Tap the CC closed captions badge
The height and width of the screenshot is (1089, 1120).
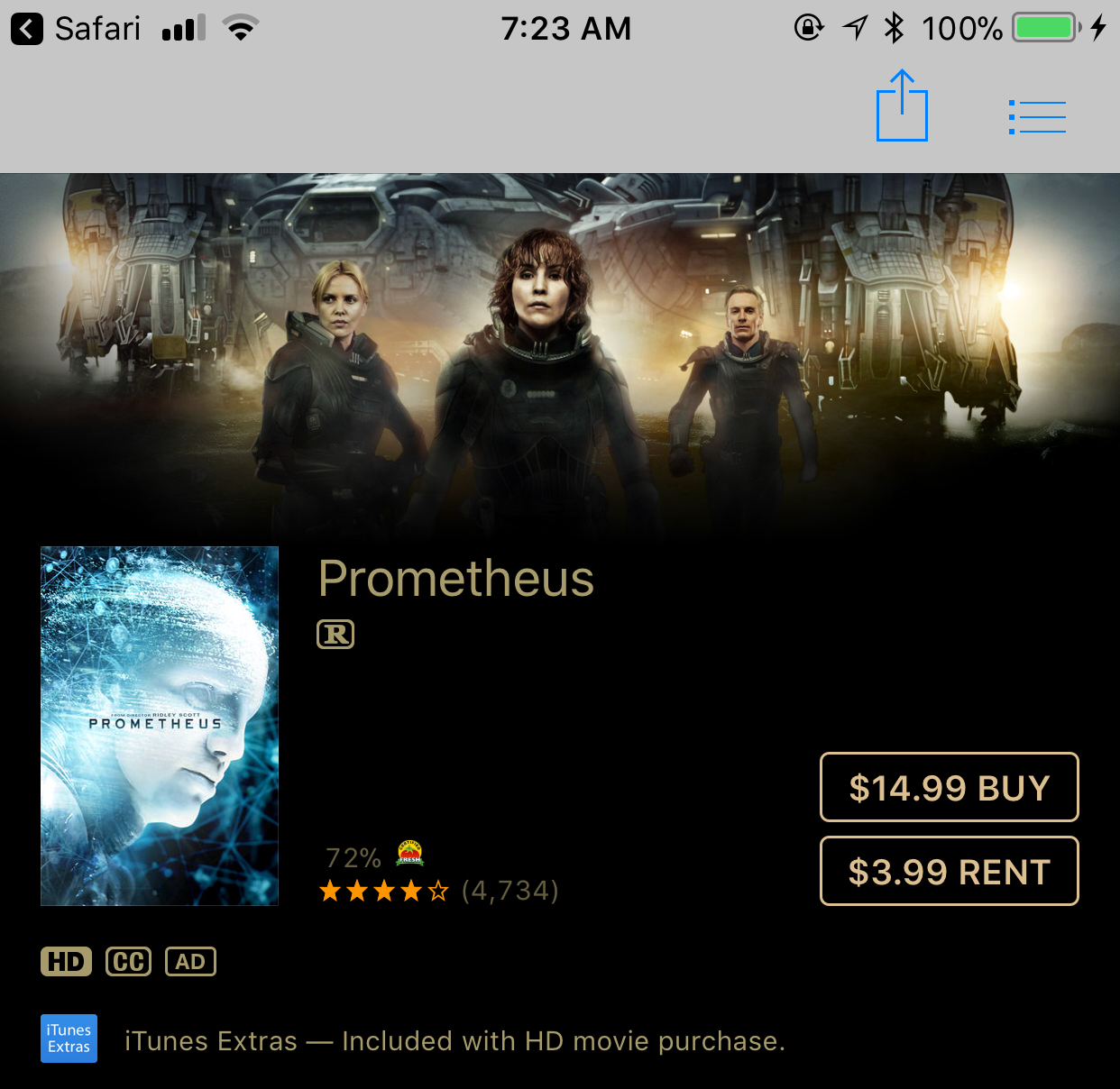click(x=128, y=962)
